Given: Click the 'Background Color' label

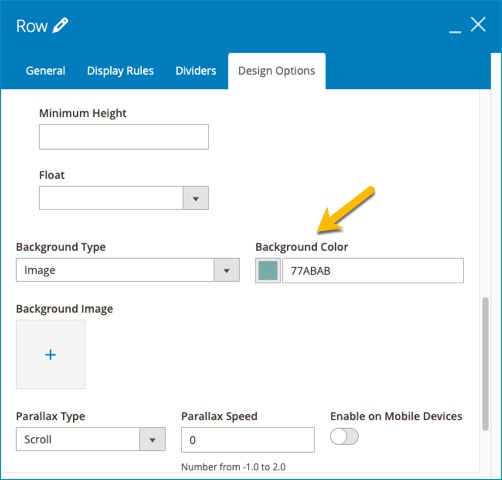Looking at the screenshot, I should click(302, 247).
